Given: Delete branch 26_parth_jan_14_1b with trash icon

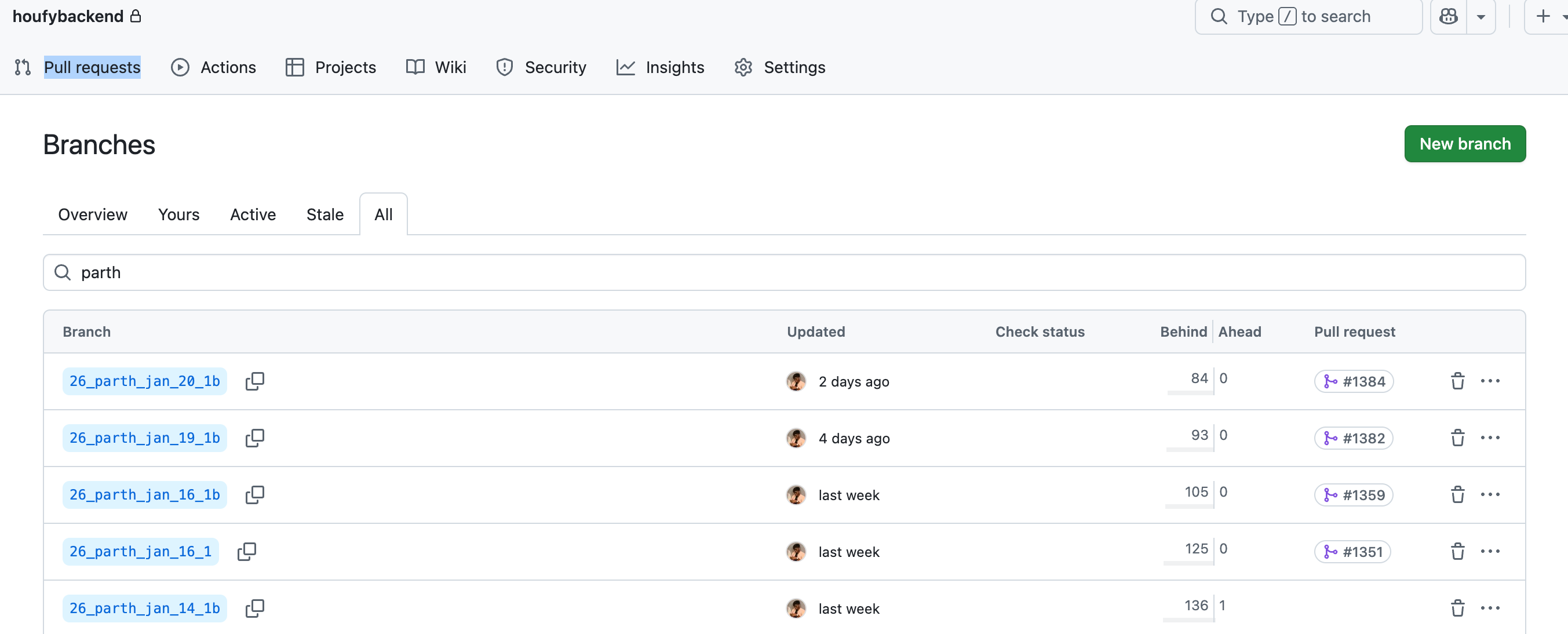Looking at the screenshot, I should click(1457, 609).
